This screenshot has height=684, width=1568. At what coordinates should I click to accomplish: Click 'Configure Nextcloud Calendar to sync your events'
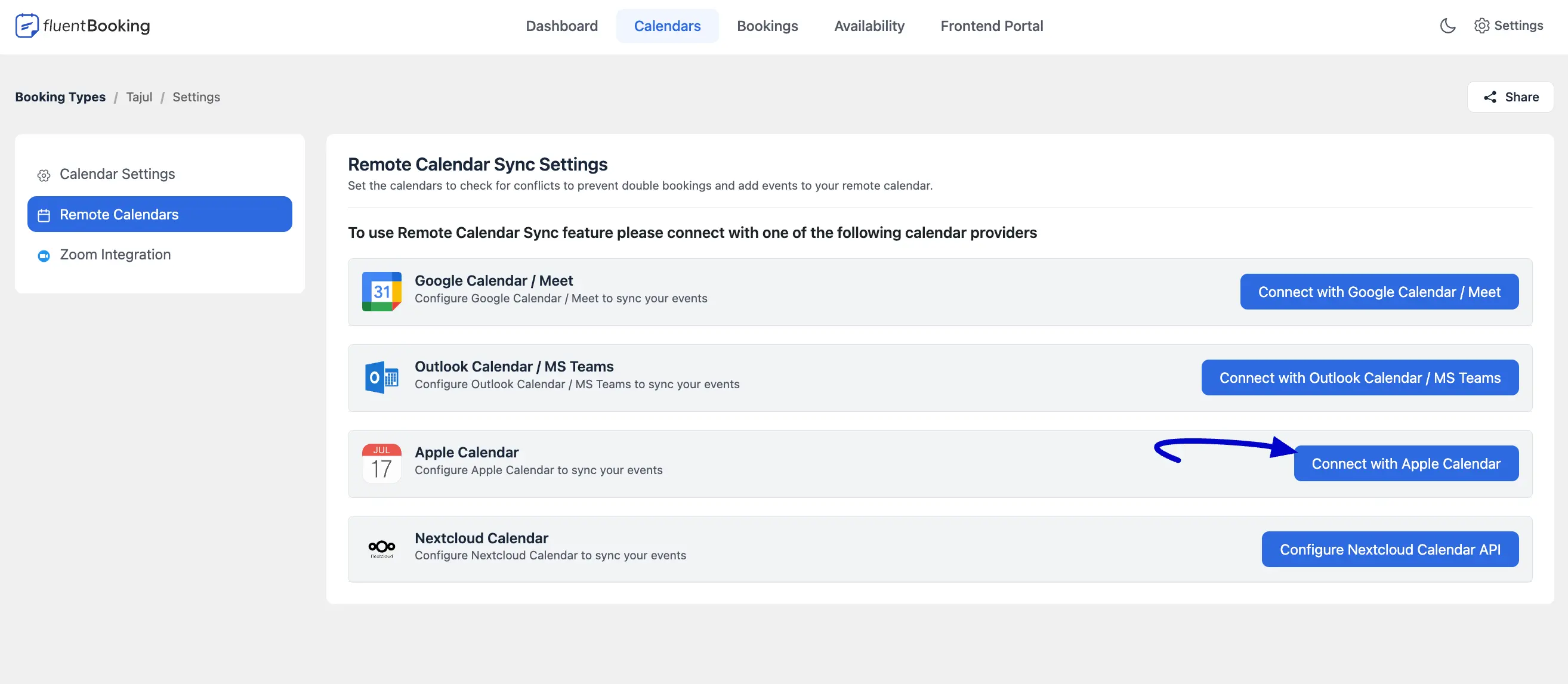click(550, 555)
